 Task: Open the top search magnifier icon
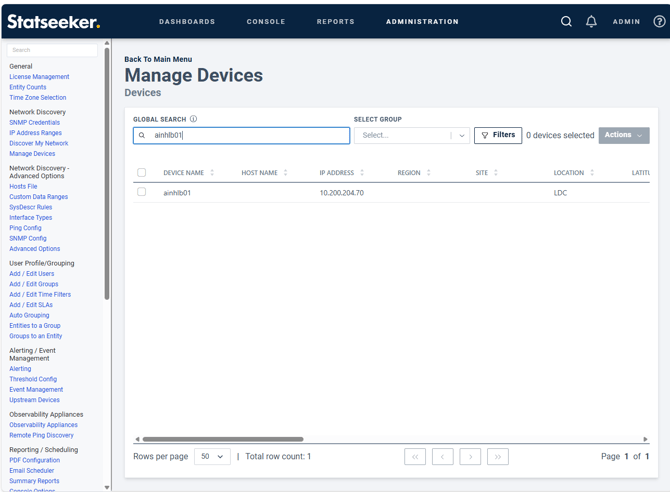pos(566,21)
